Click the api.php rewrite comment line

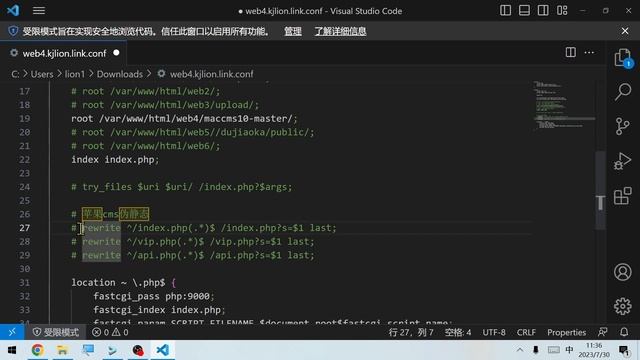193,256
